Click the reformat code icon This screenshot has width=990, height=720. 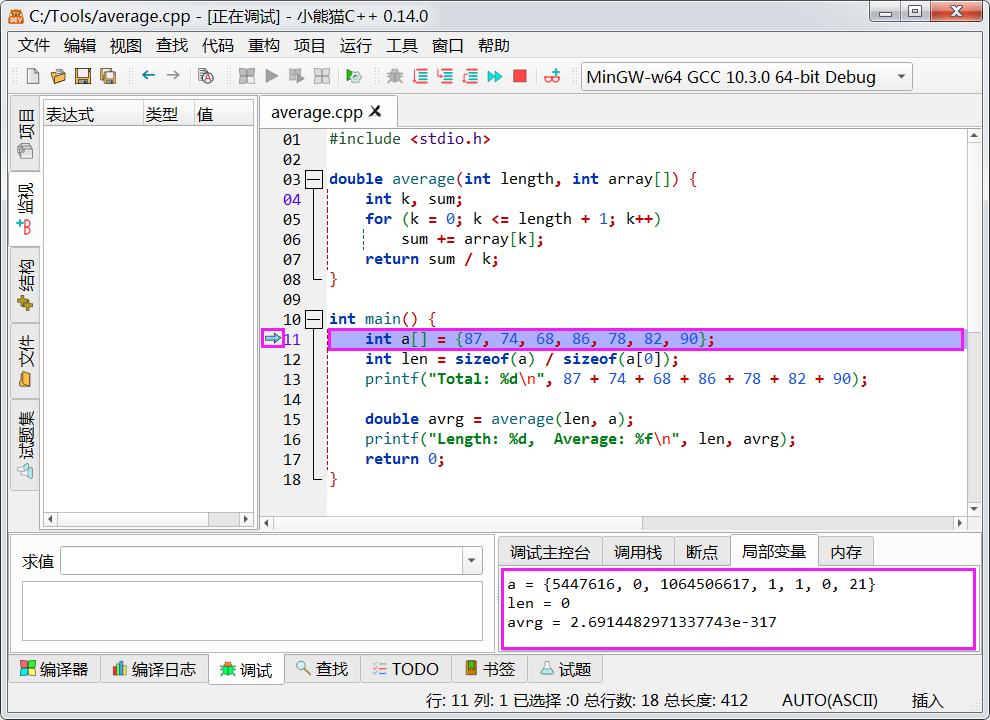(x=206, y=76)
